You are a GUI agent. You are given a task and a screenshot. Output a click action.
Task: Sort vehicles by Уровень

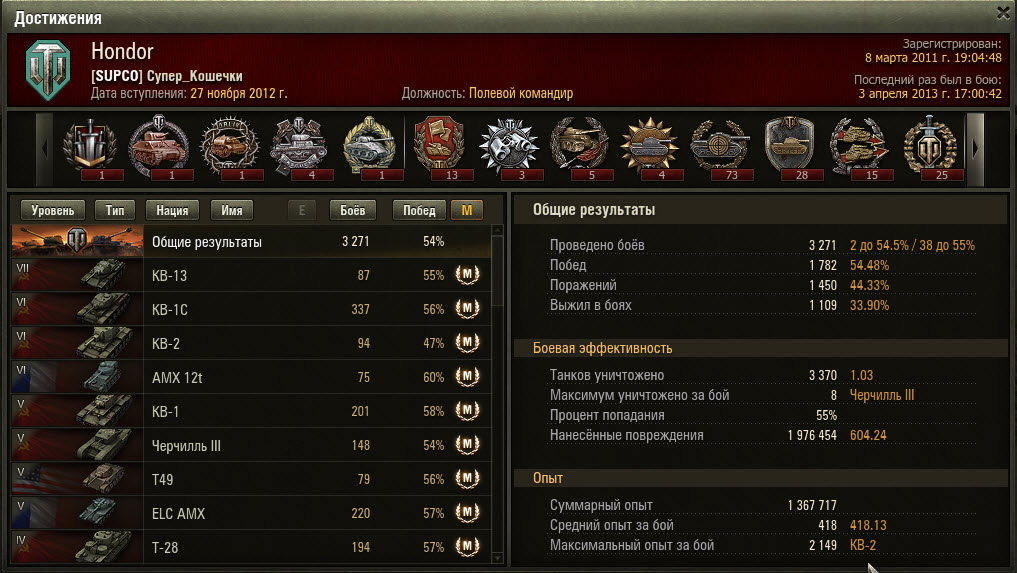tap(53, 210)
